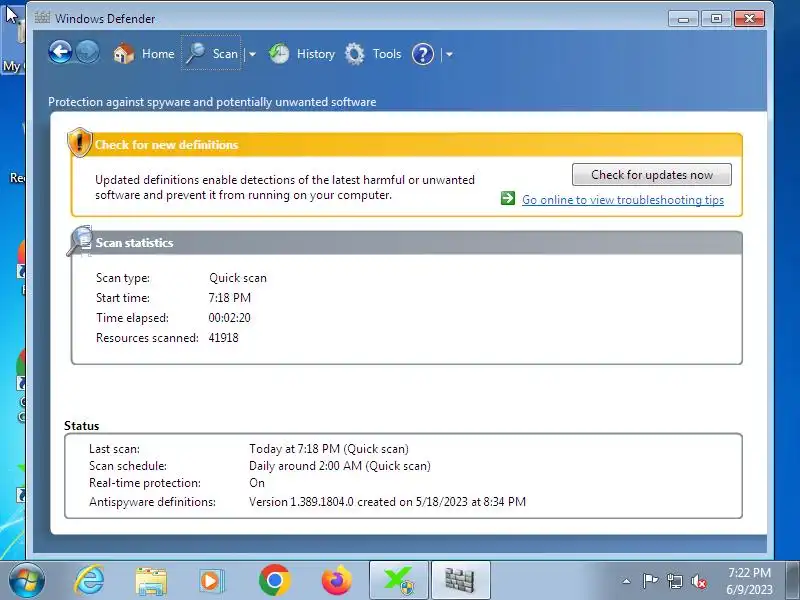Show hidden tray icons arrow
800x600 pixels.
coord(627,581)
